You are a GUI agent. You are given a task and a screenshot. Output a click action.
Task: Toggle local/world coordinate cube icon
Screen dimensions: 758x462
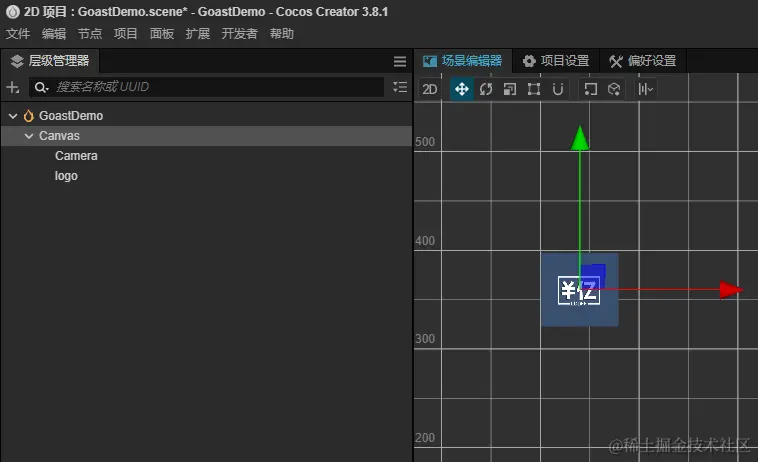click(x=614, y=89)
